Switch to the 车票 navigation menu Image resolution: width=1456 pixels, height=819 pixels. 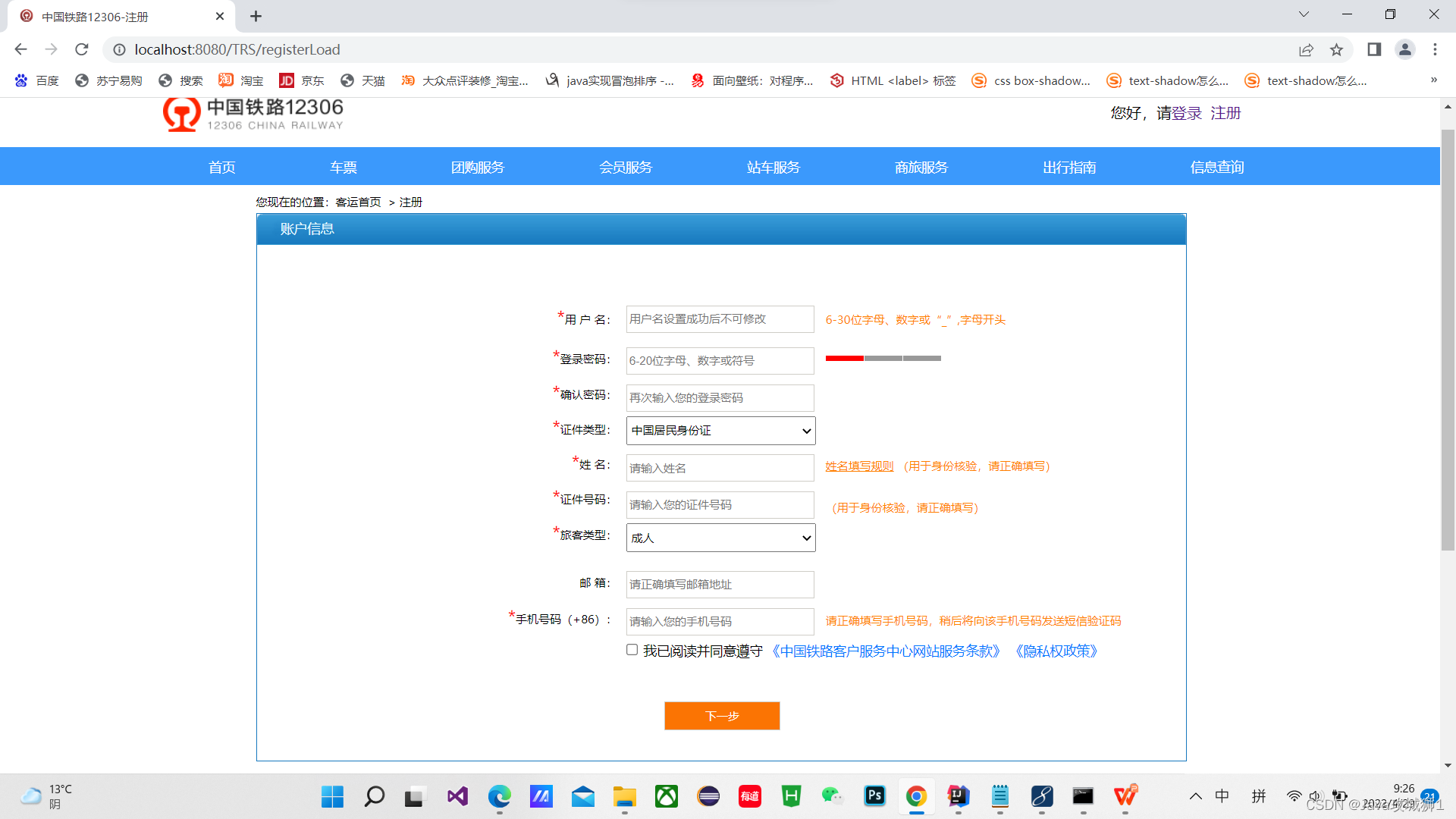pyautogui.click(x=343, y=167)
